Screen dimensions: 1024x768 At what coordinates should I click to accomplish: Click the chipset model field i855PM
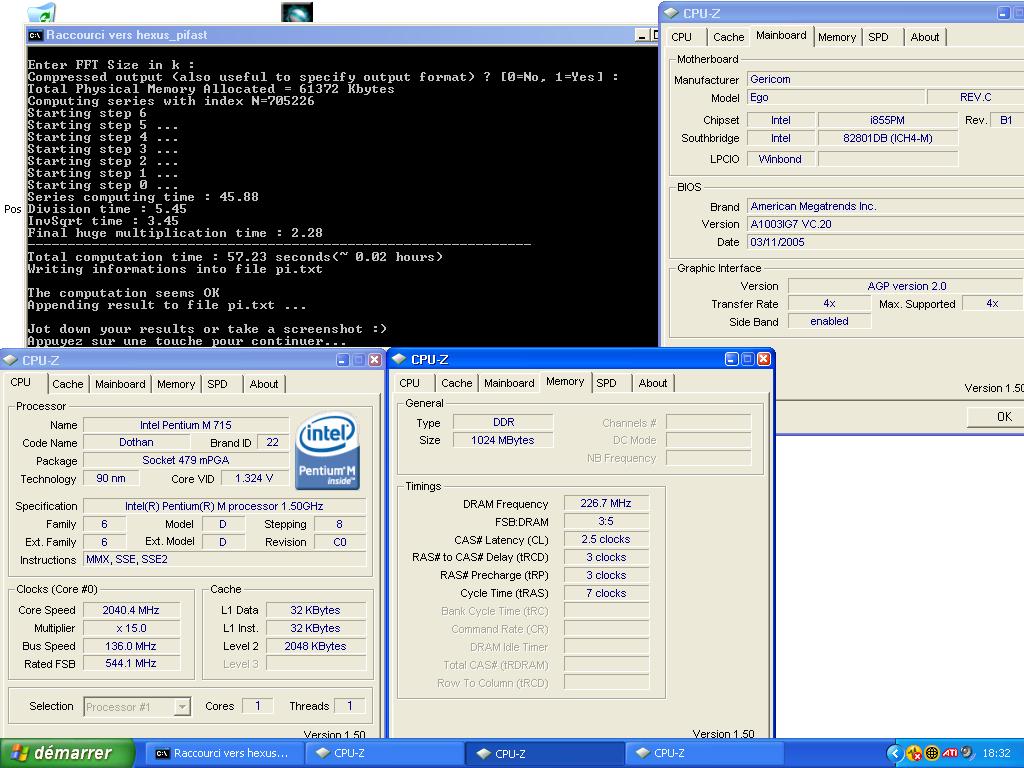(x=888, y=120)
